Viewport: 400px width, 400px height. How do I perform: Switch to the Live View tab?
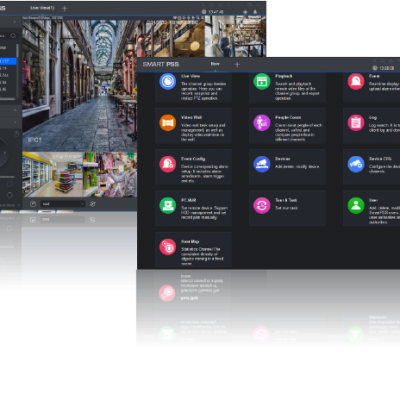tap(42, 8)
